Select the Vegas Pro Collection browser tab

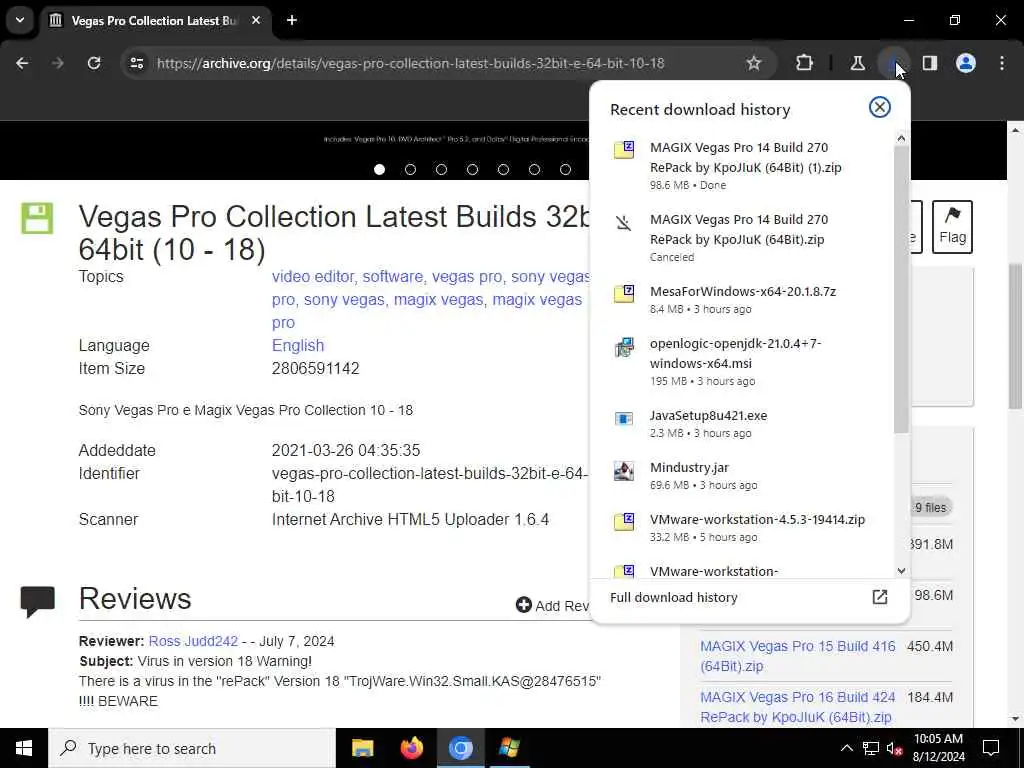pyautogui.click(x=154, y=21)
